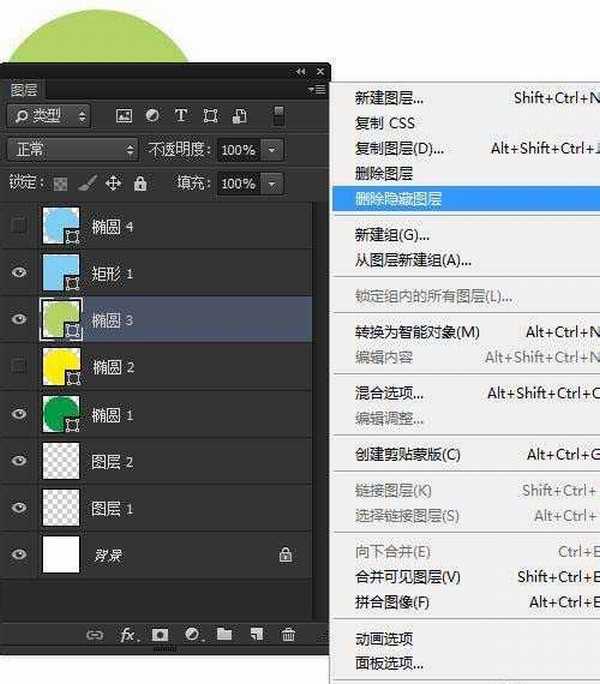
Task: Hide the 矩形 1 layer
Action: (x=19, y=273)
